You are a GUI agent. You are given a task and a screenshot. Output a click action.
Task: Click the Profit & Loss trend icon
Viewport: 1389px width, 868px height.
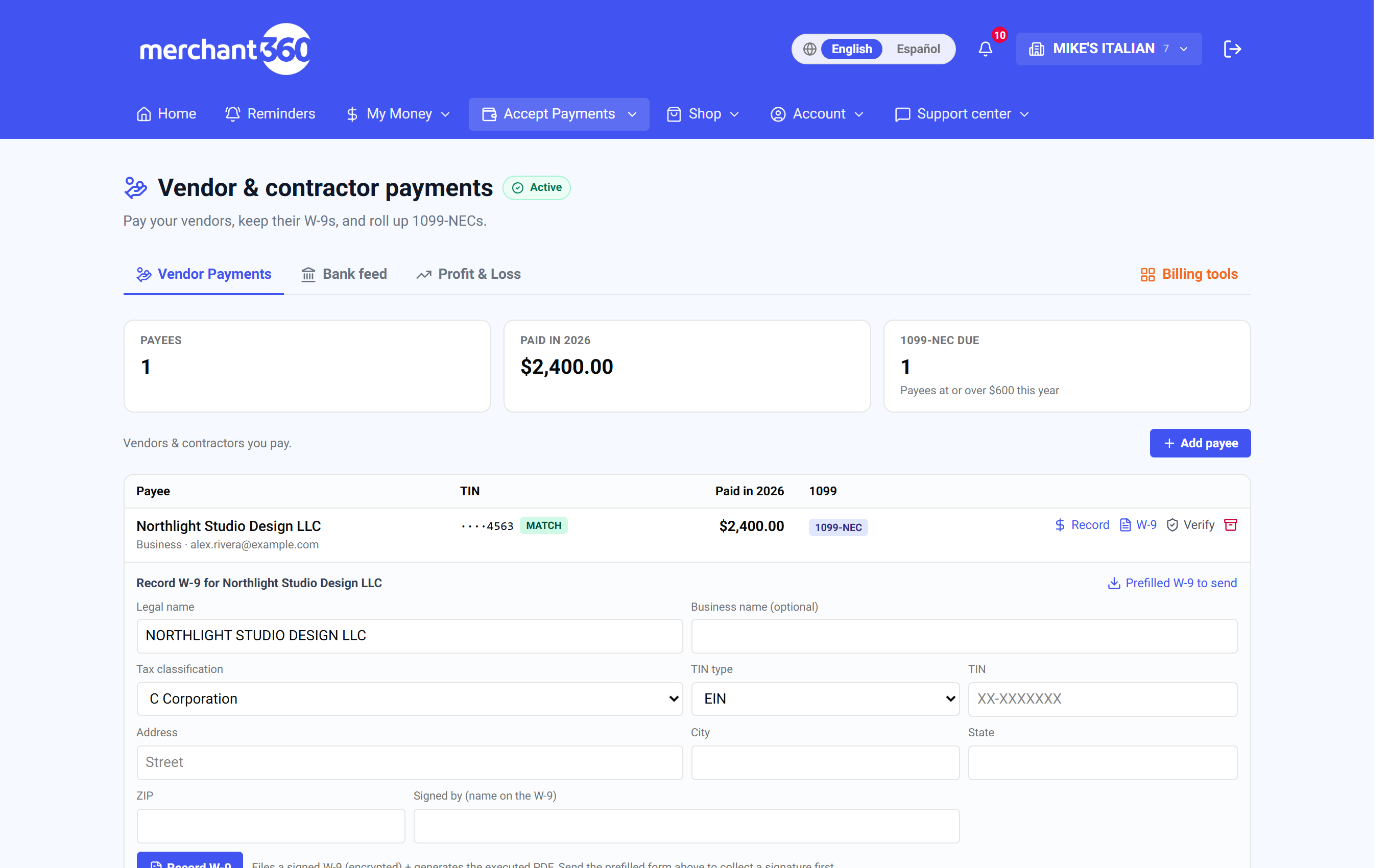pos(423,274)
